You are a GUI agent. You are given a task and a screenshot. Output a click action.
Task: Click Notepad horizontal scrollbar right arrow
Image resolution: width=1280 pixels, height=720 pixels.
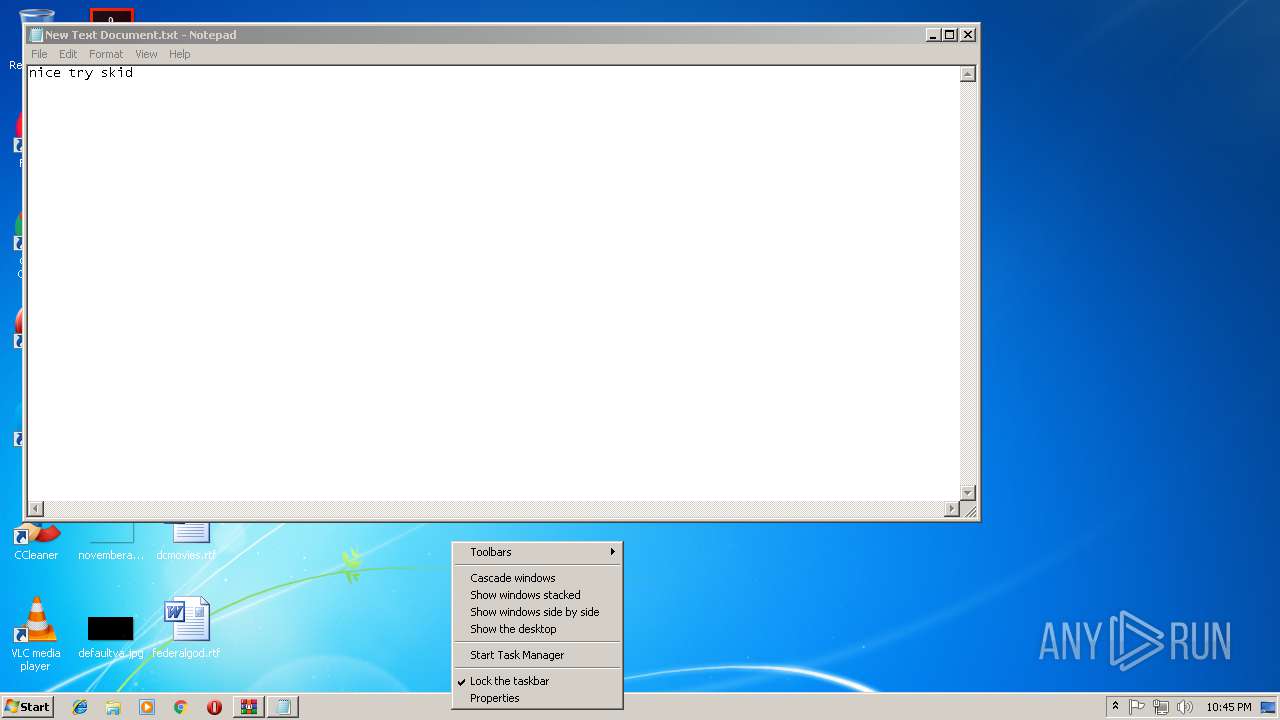(x=952, y=509)
